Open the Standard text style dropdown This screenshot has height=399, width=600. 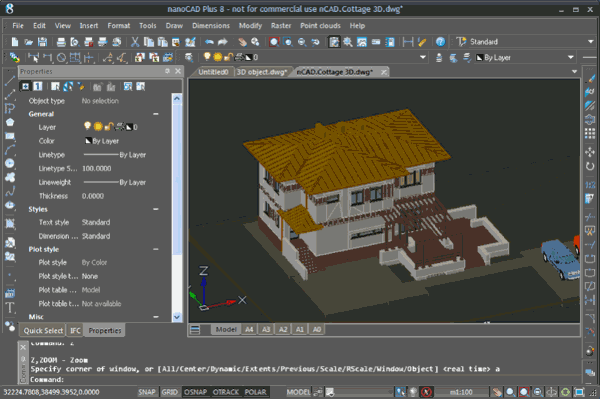coord(591,42)
